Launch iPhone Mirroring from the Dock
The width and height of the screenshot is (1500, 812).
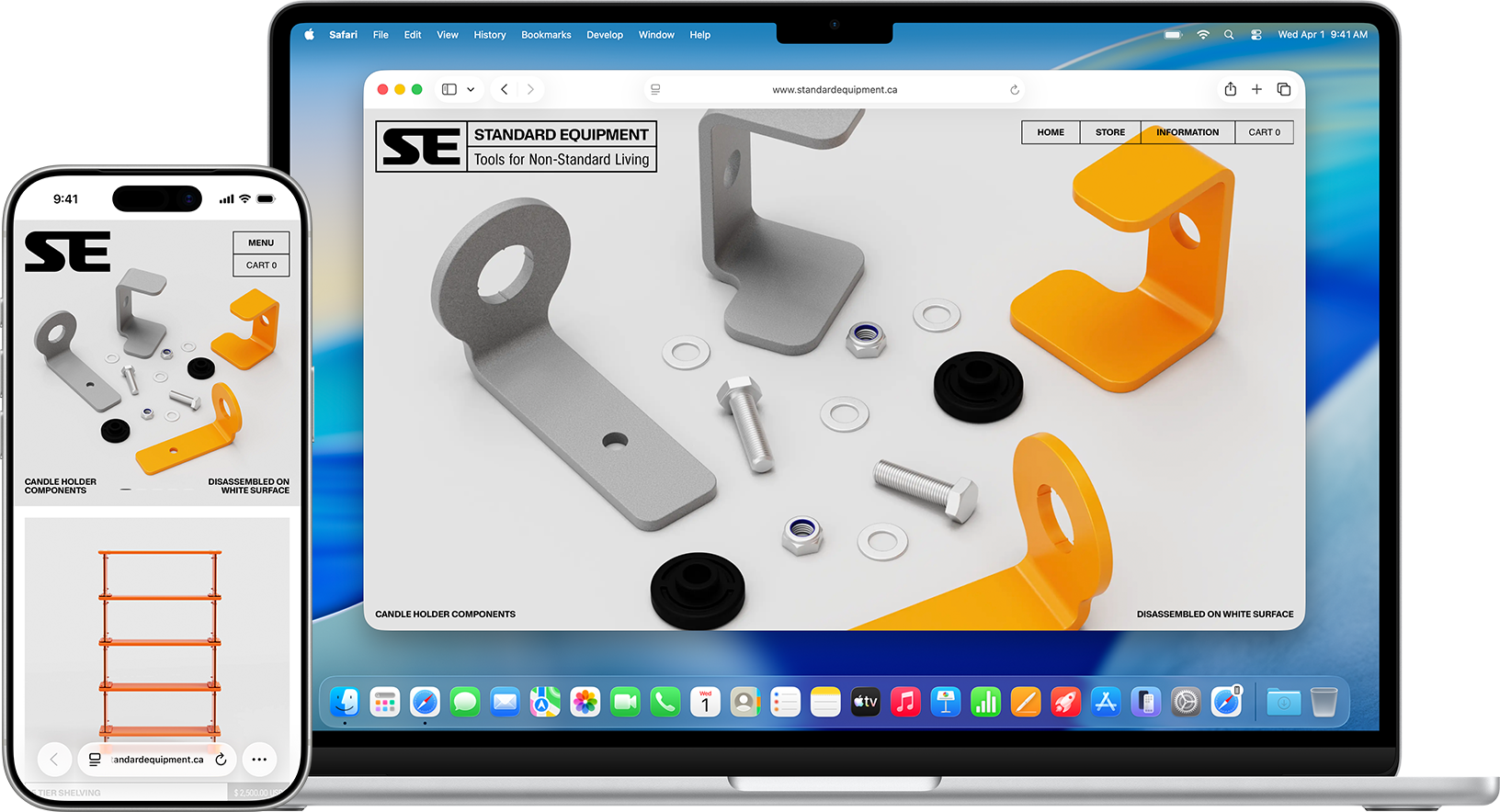pos(1146,703)
